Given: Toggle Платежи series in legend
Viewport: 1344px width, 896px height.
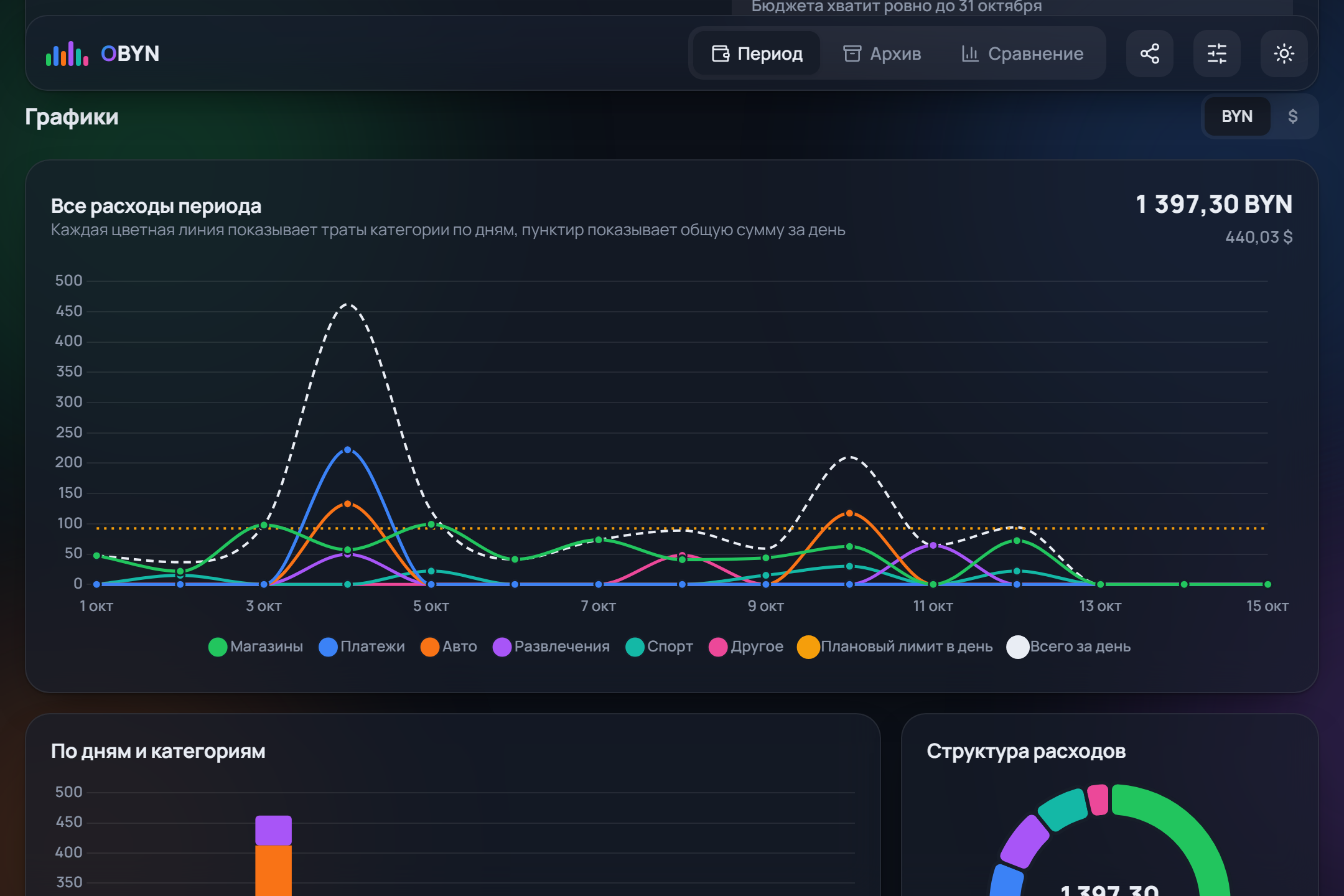Looking at the screenshot, I should click(x=362, y=646).
